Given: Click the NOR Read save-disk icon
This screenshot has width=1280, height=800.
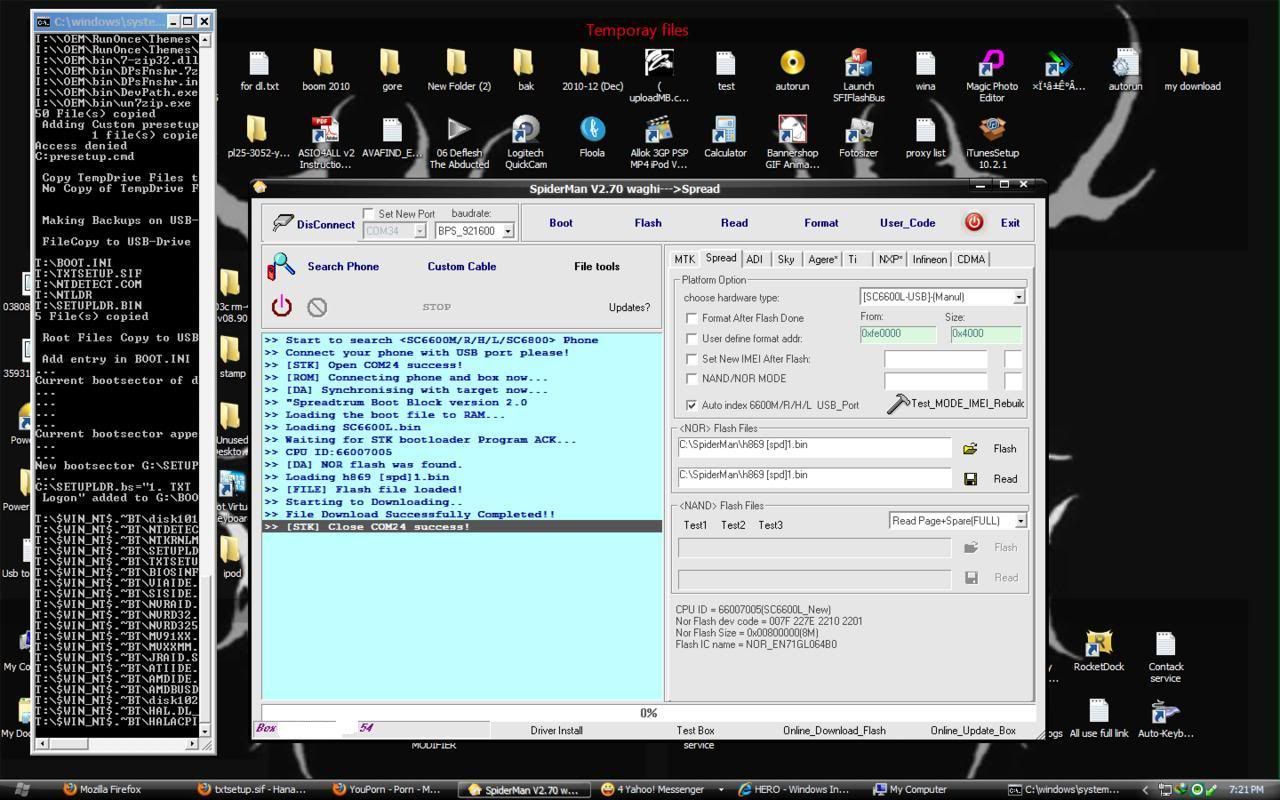Looking at the screenshot, I should tap(970, 479).
